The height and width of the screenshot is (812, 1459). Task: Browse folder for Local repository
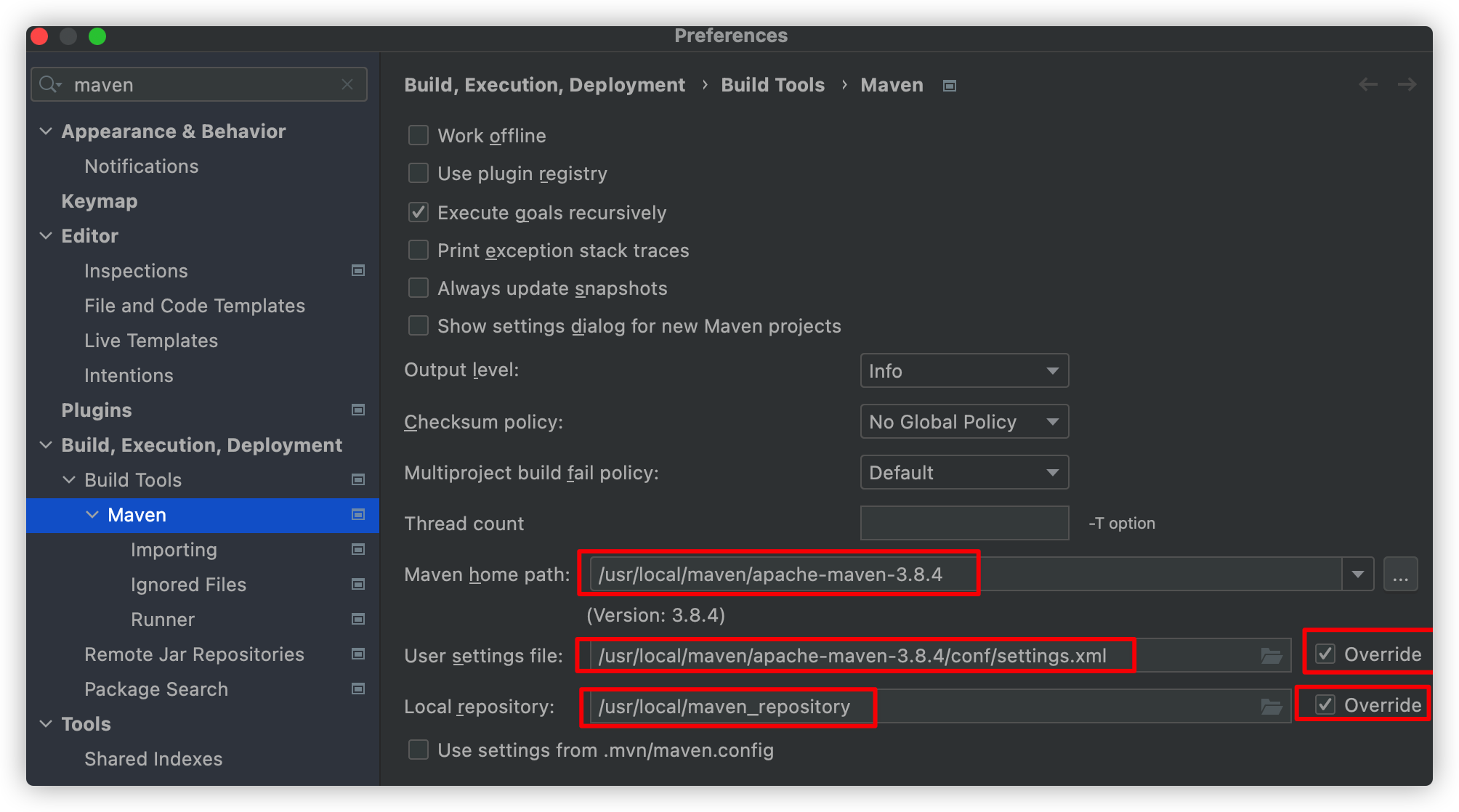tap(1272, 707)
